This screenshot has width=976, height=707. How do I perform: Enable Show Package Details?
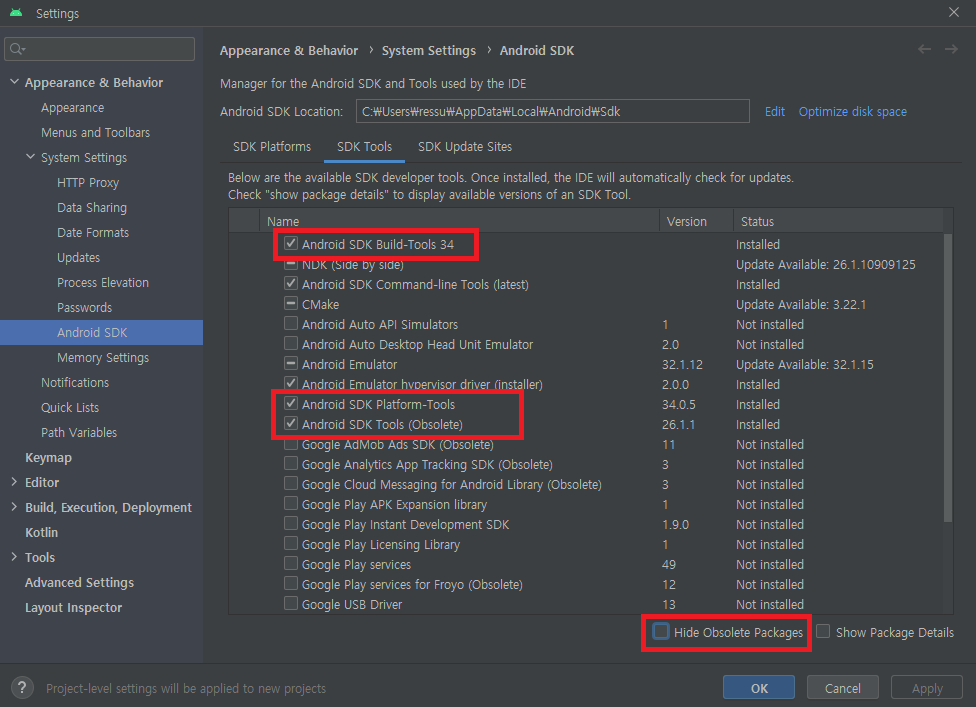coord(823,631)
